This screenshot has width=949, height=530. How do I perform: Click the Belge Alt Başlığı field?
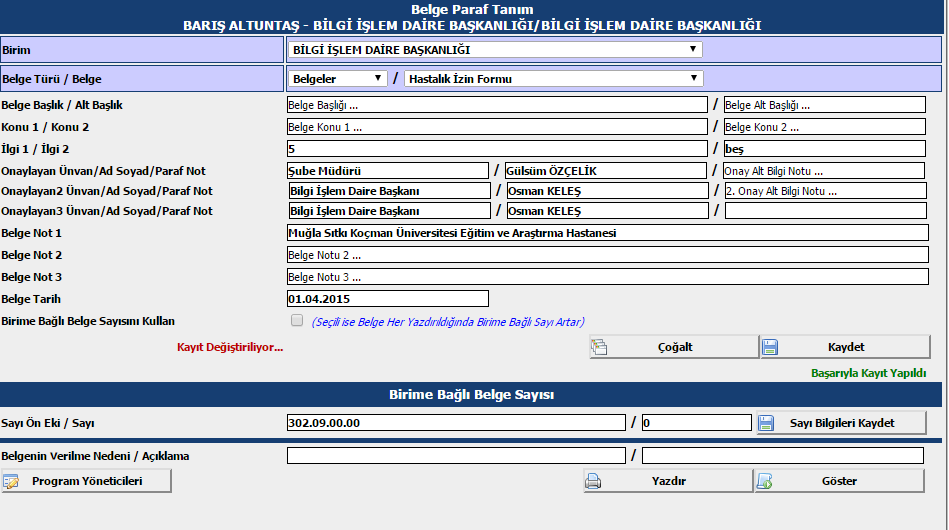pos(824,104)
